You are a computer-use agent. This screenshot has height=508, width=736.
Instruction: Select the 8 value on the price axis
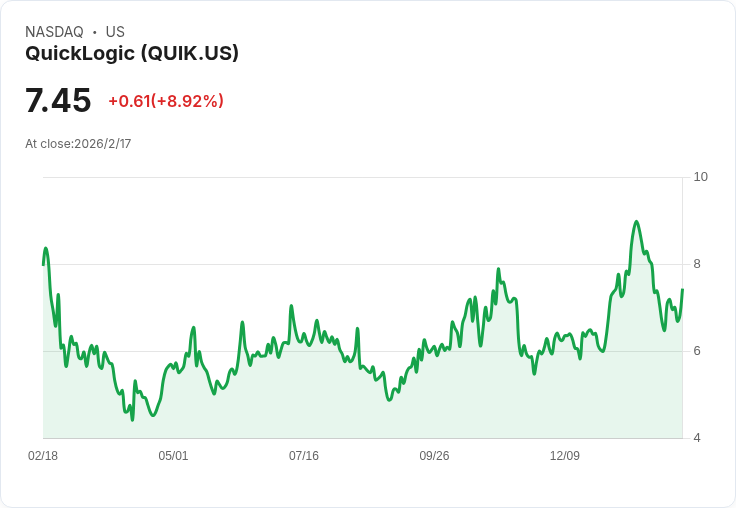point(697,264)
